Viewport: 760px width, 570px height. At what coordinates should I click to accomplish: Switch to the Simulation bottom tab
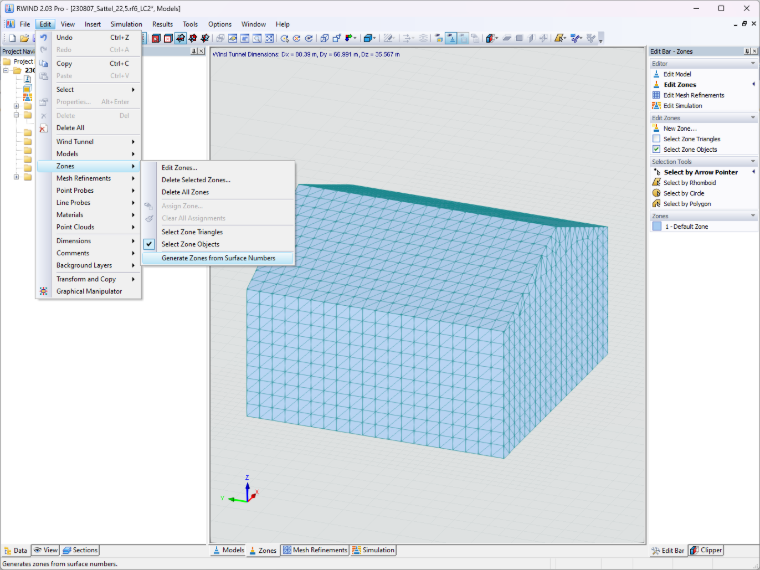click(373, 550)
